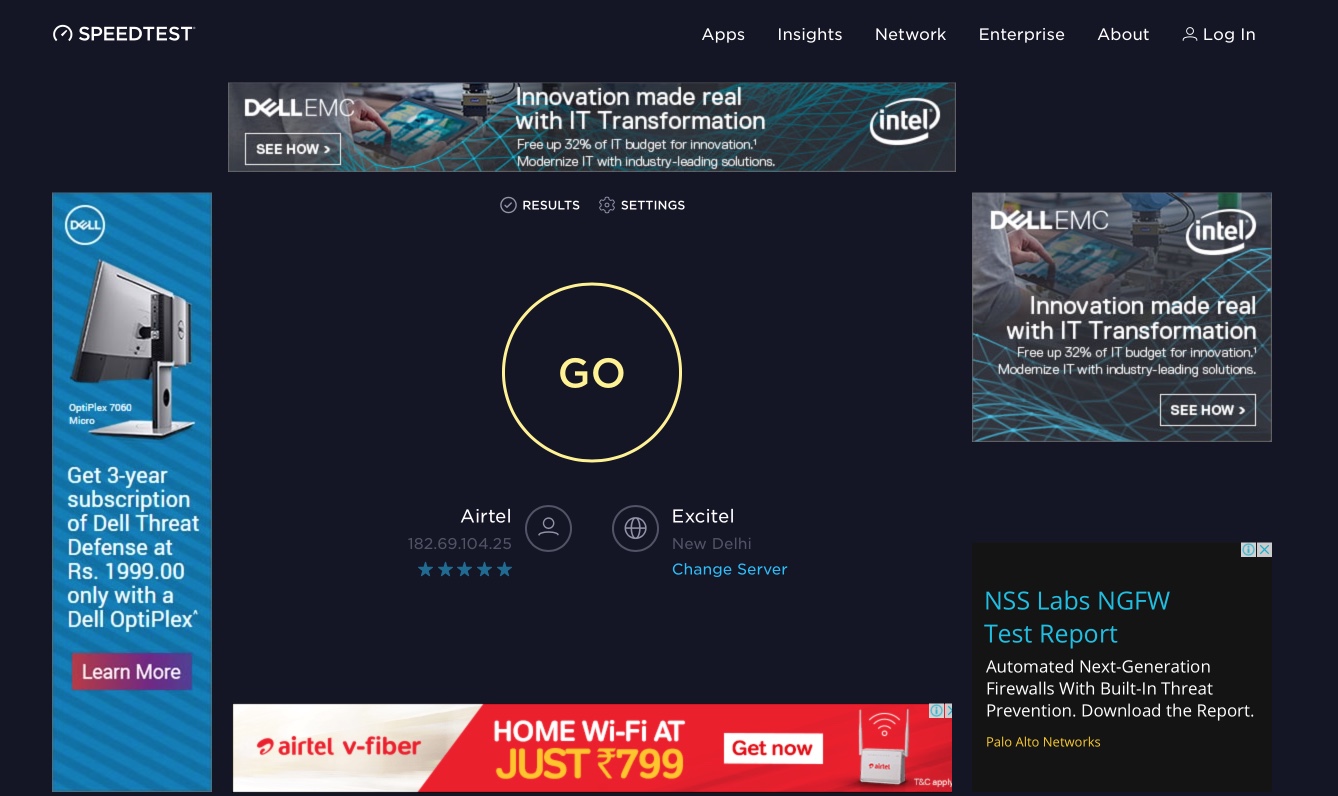Click the Excitel server globe icon
This screenshot has height=796, width=1338.
tap(635, 528)
